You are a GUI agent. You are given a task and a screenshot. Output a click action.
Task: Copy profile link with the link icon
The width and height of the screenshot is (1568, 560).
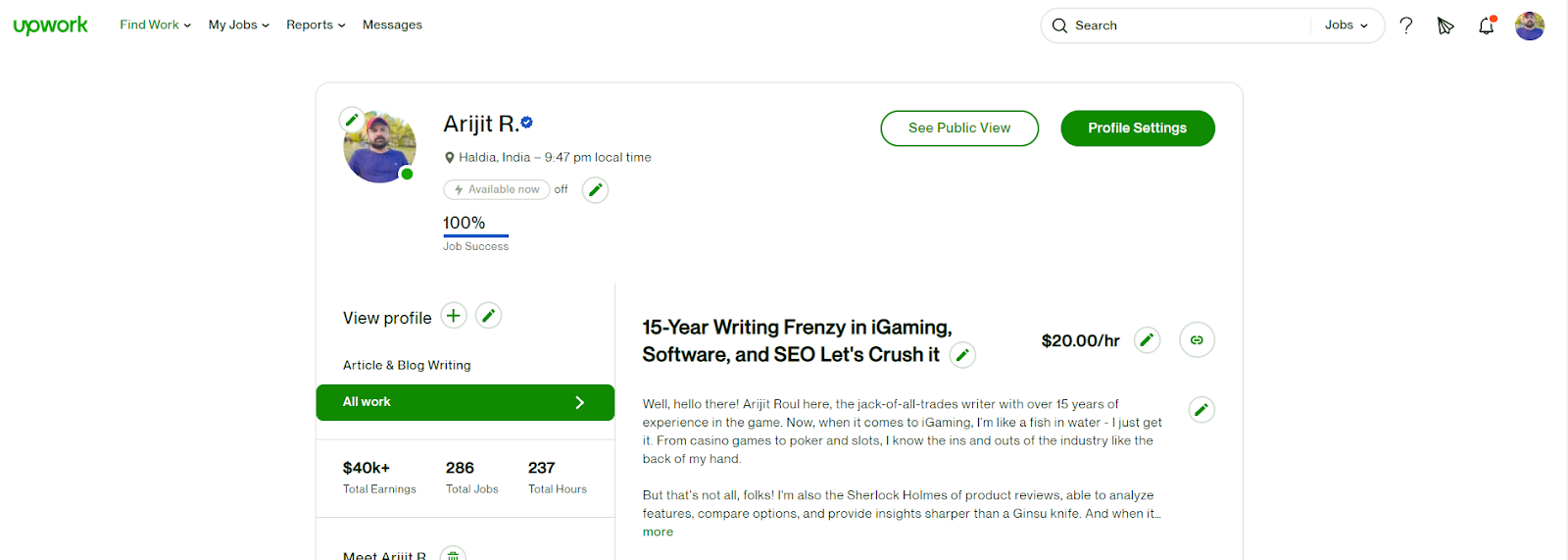(x=1197, y=340)
